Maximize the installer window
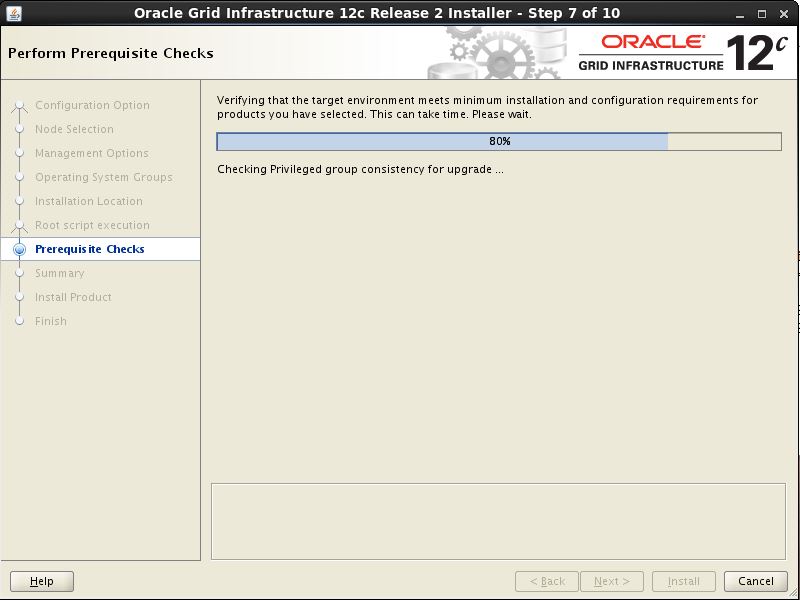The image size is (800, 601). (x=762, y=14)
